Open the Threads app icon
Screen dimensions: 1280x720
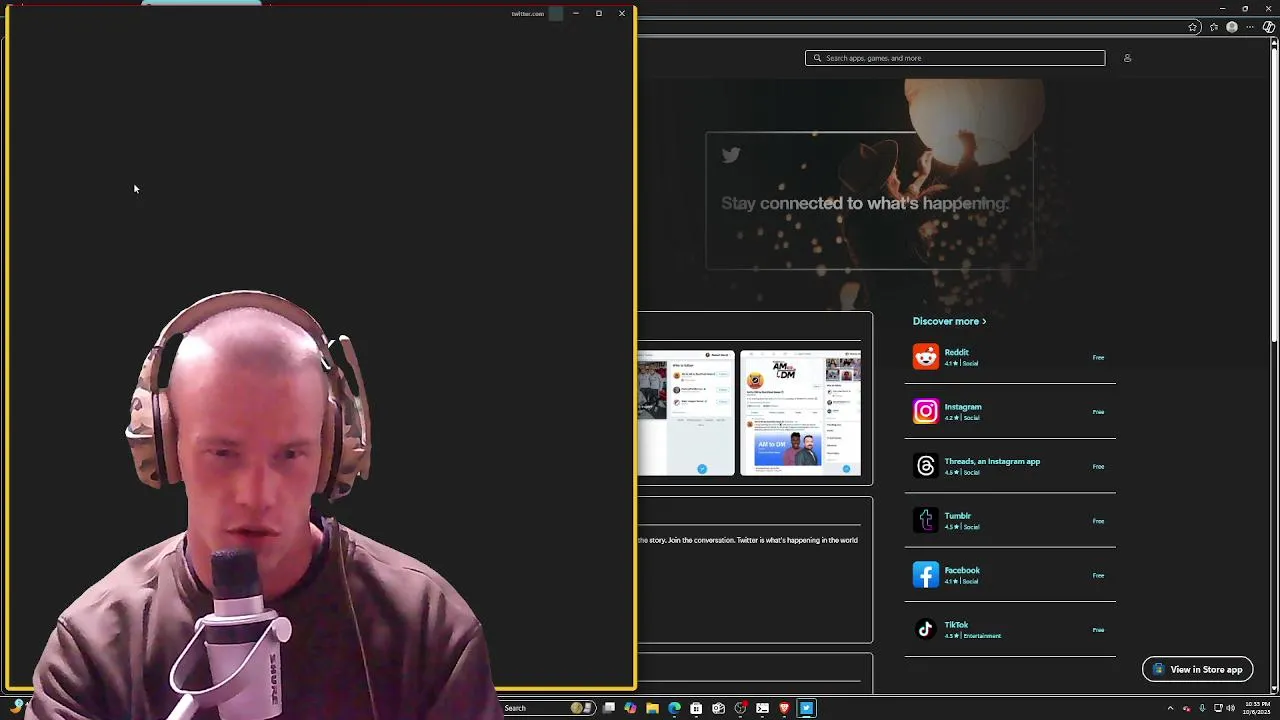(x=926, y=466)
